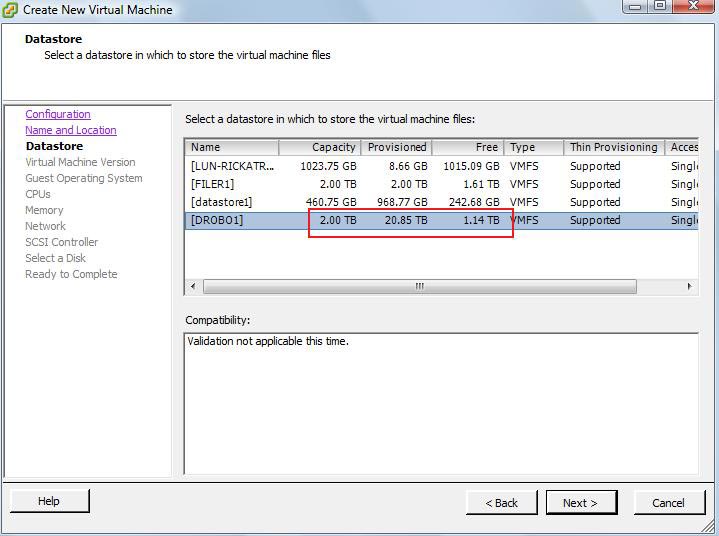Viewport: 719px width, 536px height.
Task: Select the FILER1 datastore row
Action: point(212,184)
